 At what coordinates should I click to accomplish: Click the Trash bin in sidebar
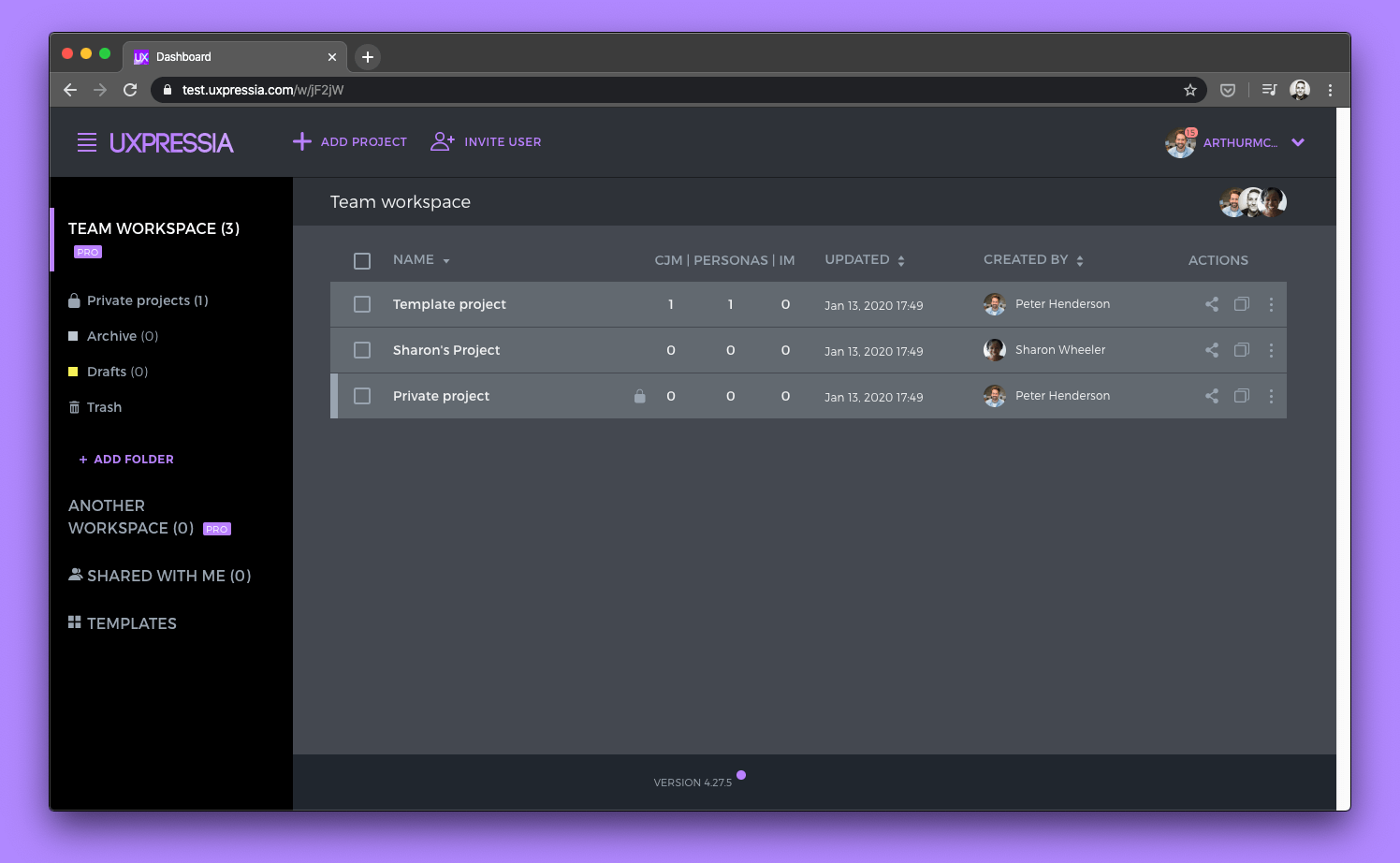pos(95,407)
